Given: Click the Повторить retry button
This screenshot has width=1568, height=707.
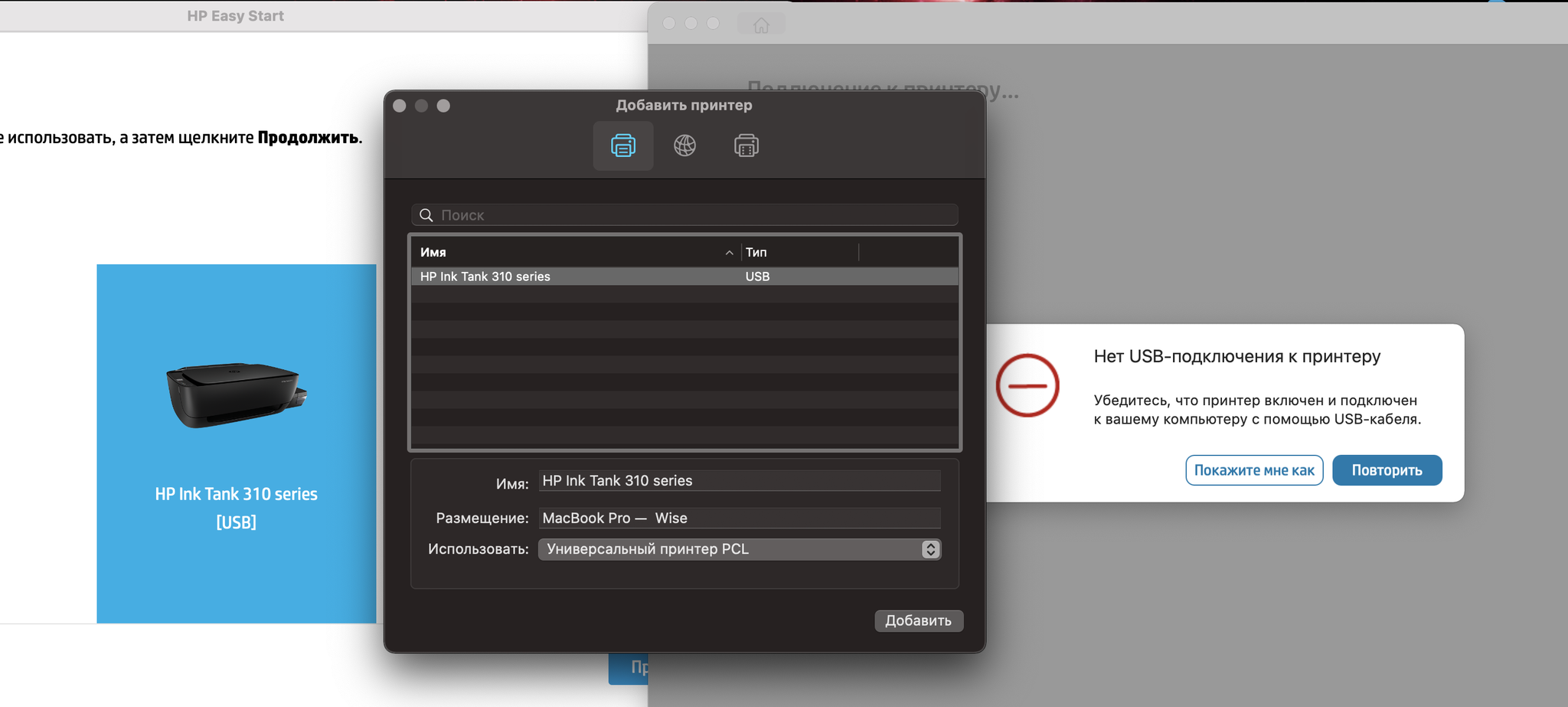Looking at the screenshot, I should (x=1387, y=470).
